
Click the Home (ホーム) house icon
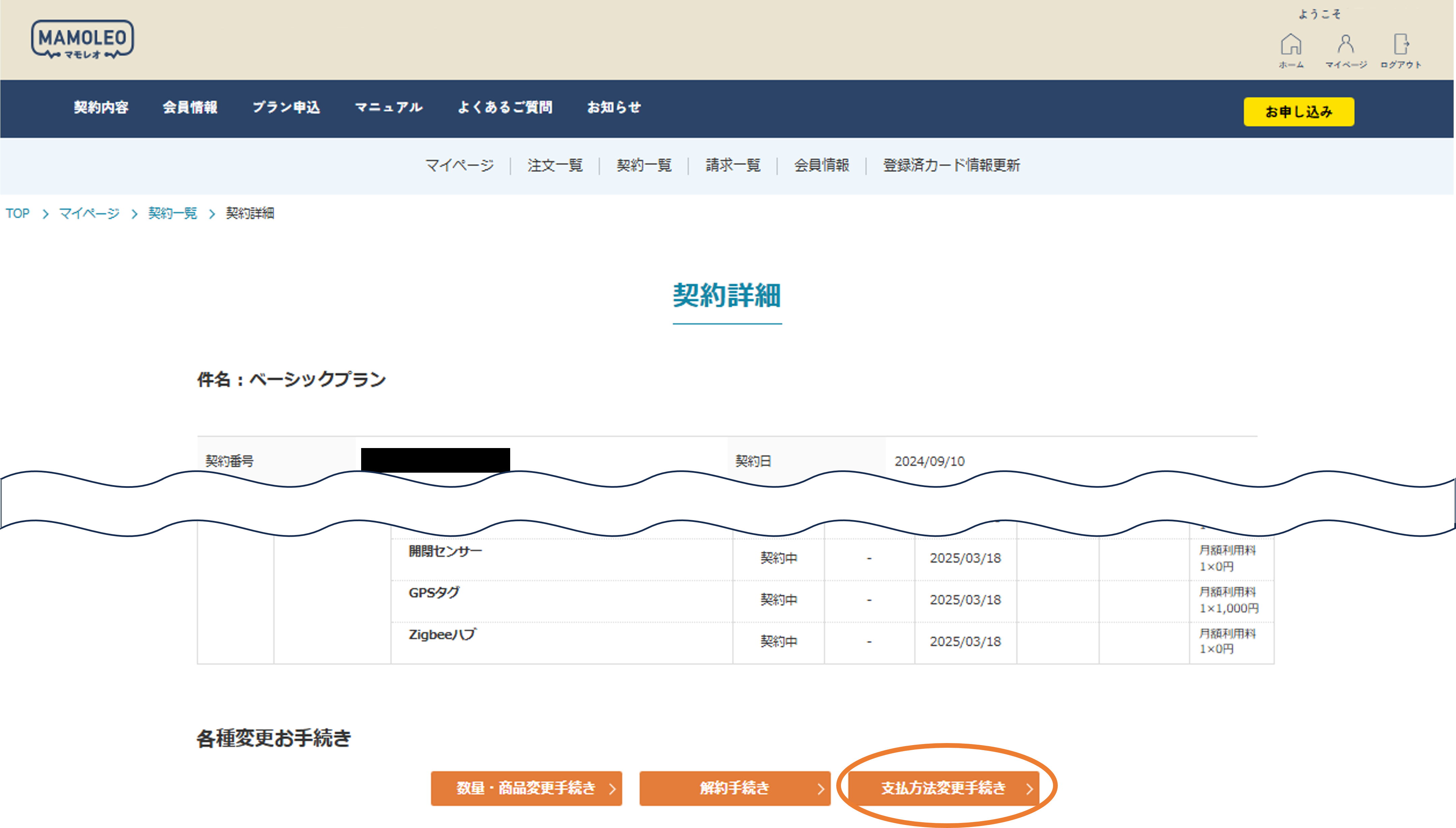coord(1290,45)
